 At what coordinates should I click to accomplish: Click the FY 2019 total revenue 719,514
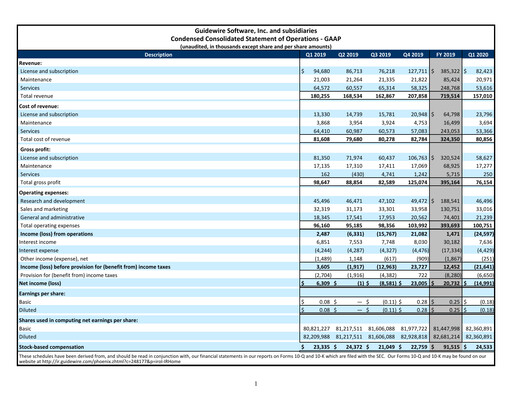coord(450,96)
